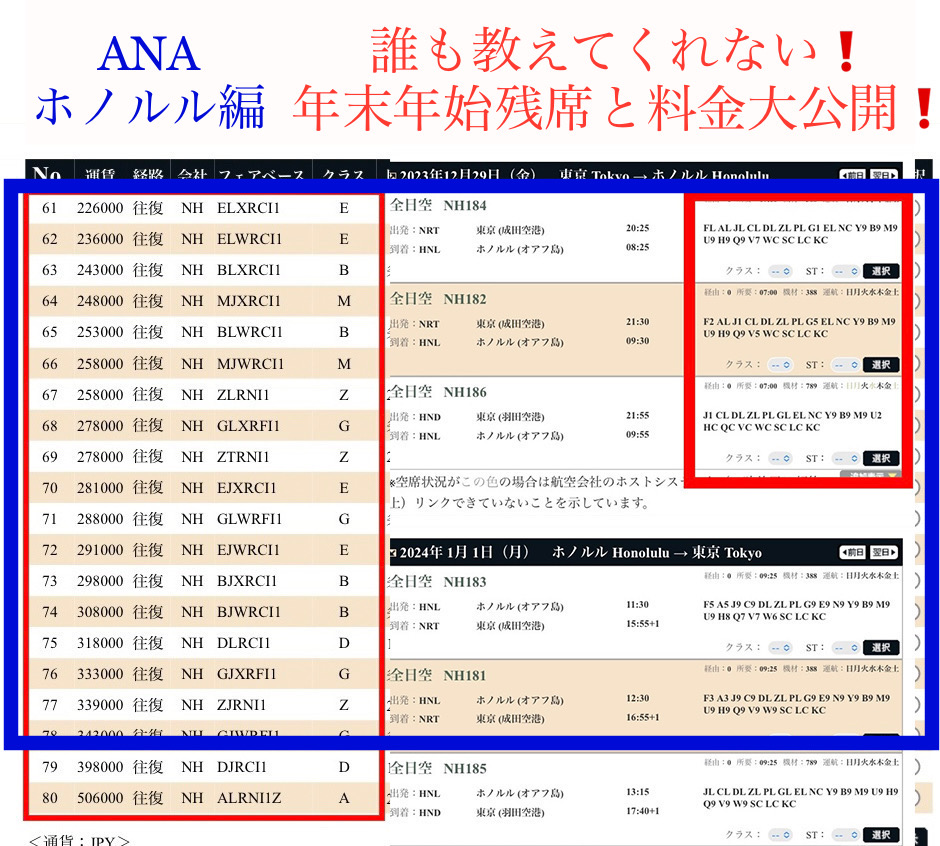Click the 226000 fare amount
Screen dimensions: 940x846
100,208
